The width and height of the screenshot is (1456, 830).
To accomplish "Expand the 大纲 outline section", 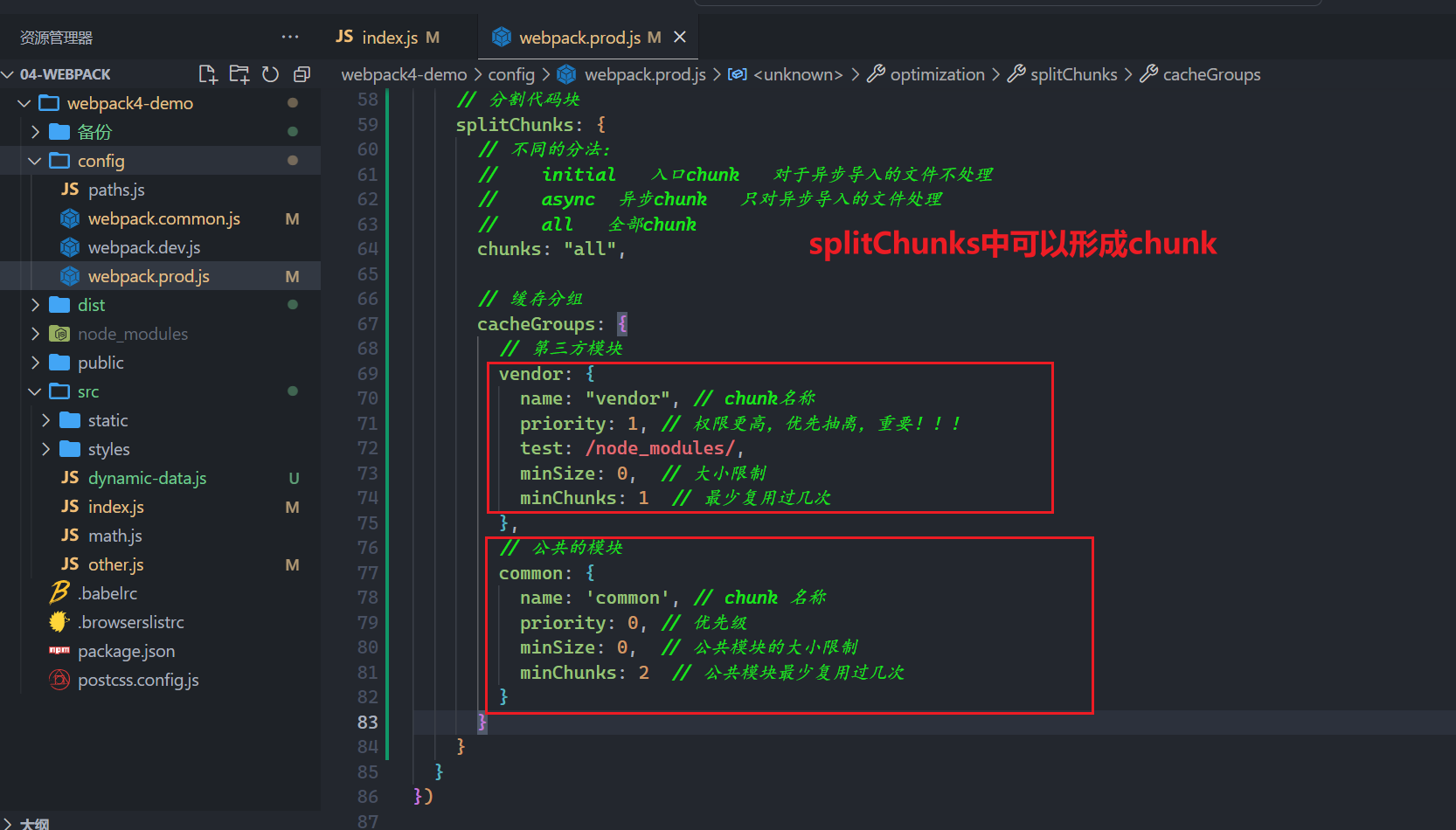I will pos(9,823).
